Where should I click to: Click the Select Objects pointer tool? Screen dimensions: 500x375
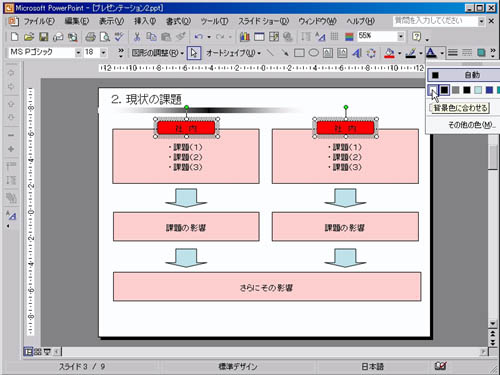coord(194,53)
